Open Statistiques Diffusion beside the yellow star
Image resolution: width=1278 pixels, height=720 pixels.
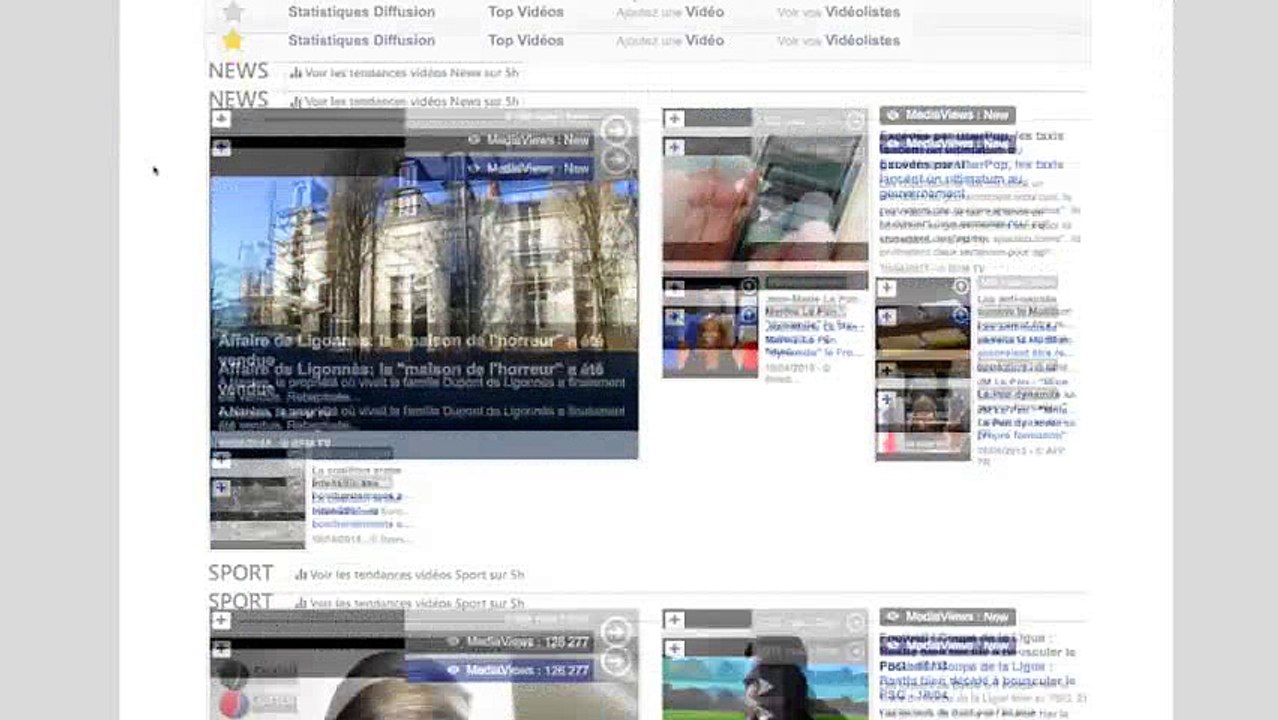coord(361,40)
